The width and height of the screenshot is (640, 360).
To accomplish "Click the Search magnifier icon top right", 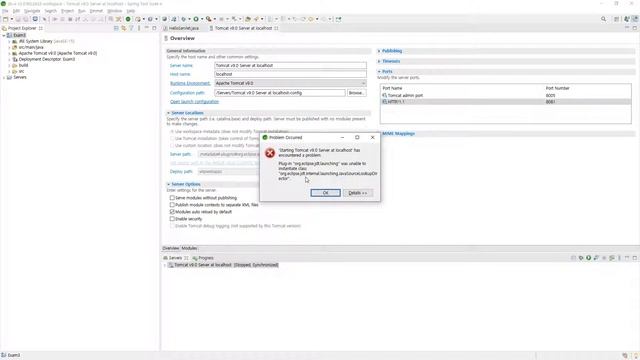I will click(603, 19).
